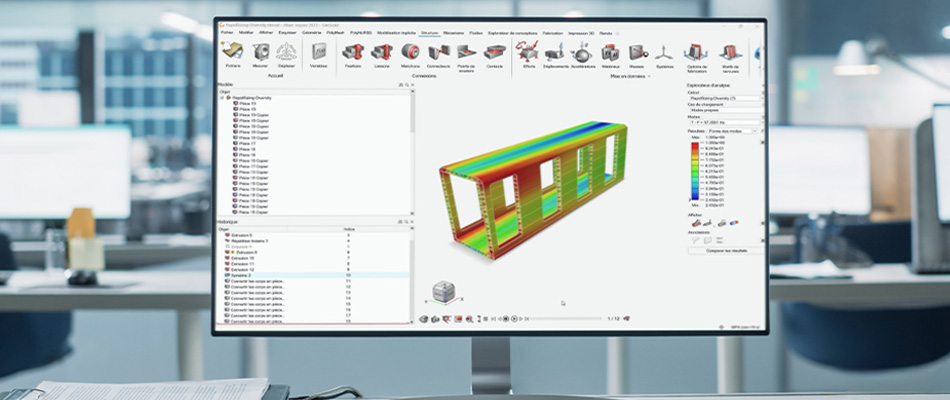The image size is (950, 400).
Task: Select the Masses tool
Action: (637, 54)
